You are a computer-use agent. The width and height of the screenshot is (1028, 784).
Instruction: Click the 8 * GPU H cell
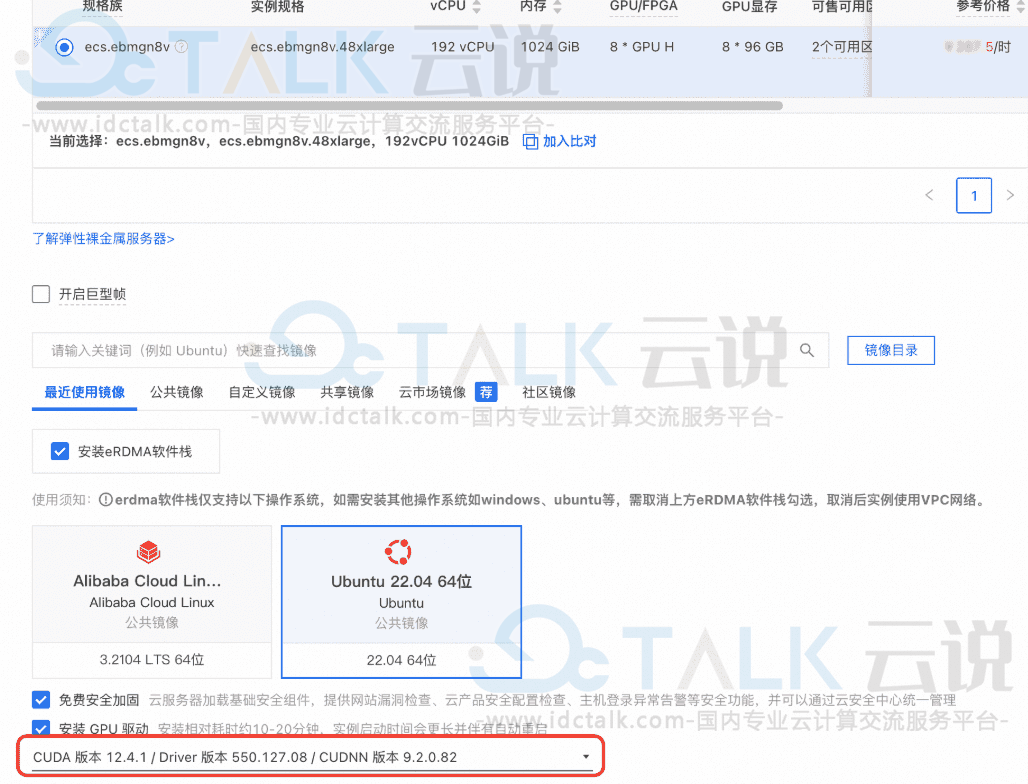click(x=642, y=47)
